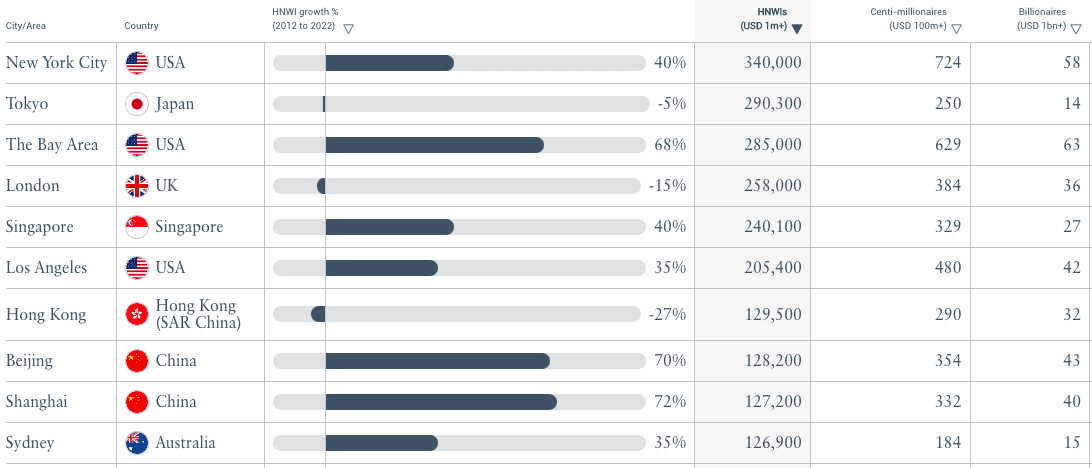The height and width of the screenshot is (468, 1092).
Task: Click the Australia flag icon in Sydney row
Action: pyautogui.click(x=137, y=442)
